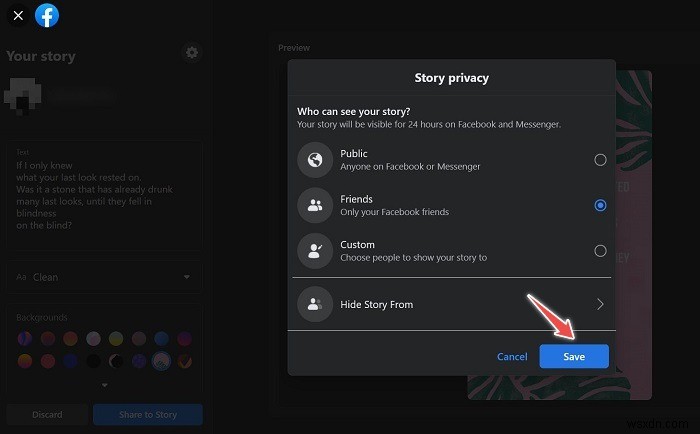The height and width of the screenshot is (434, 700).
Task: Expand Hide Story From chevron
Action: click(x=600, y=305)
